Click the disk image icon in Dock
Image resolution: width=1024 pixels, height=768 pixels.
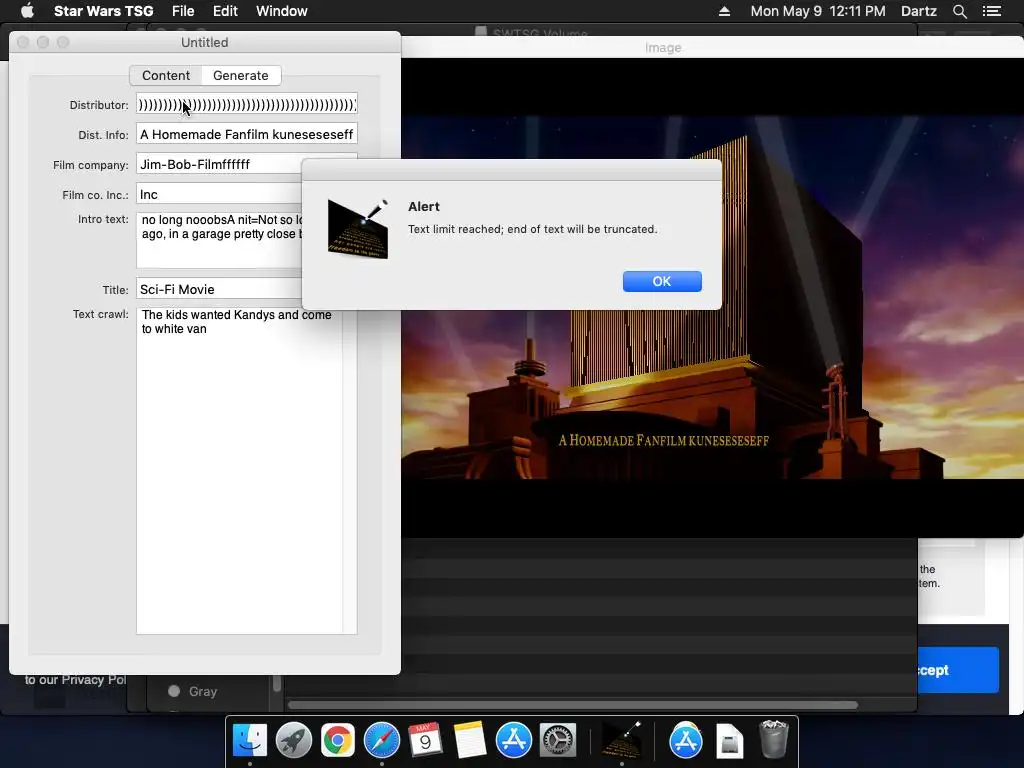(x=729, y=742)
